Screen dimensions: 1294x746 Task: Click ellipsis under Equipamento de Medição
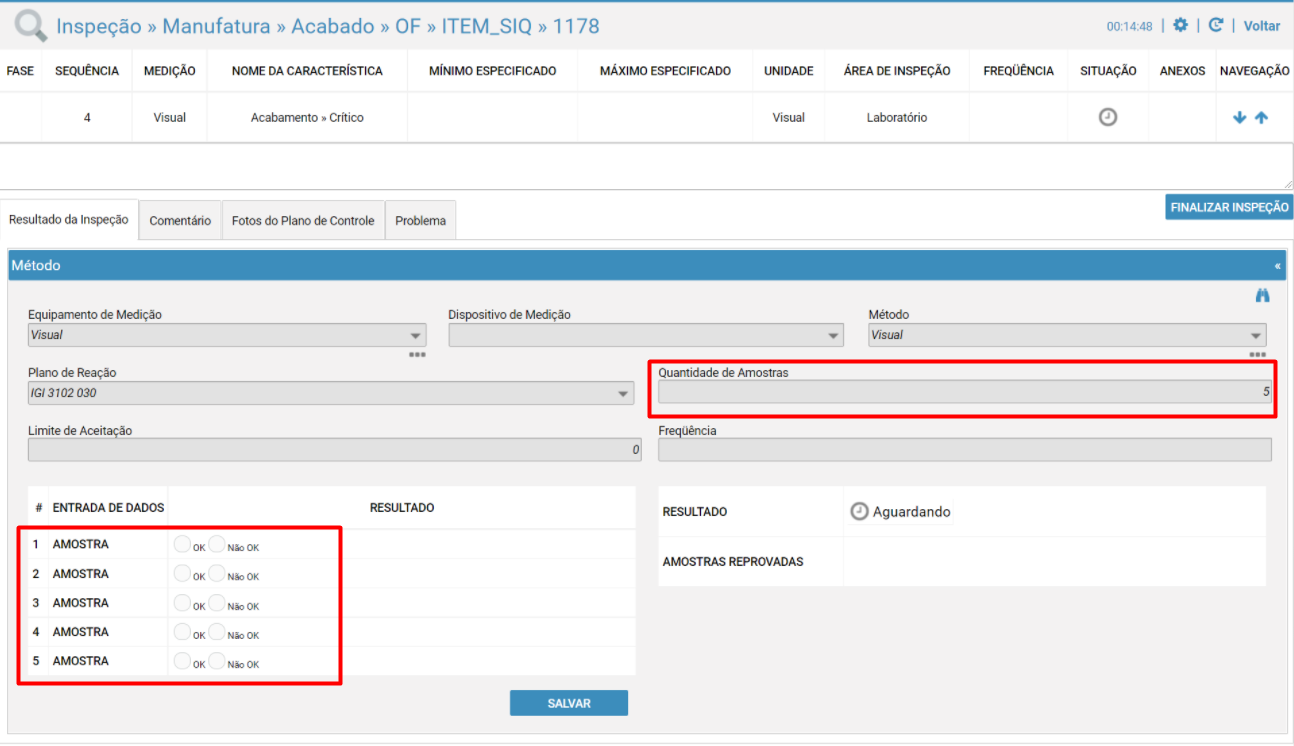point(417,354)
